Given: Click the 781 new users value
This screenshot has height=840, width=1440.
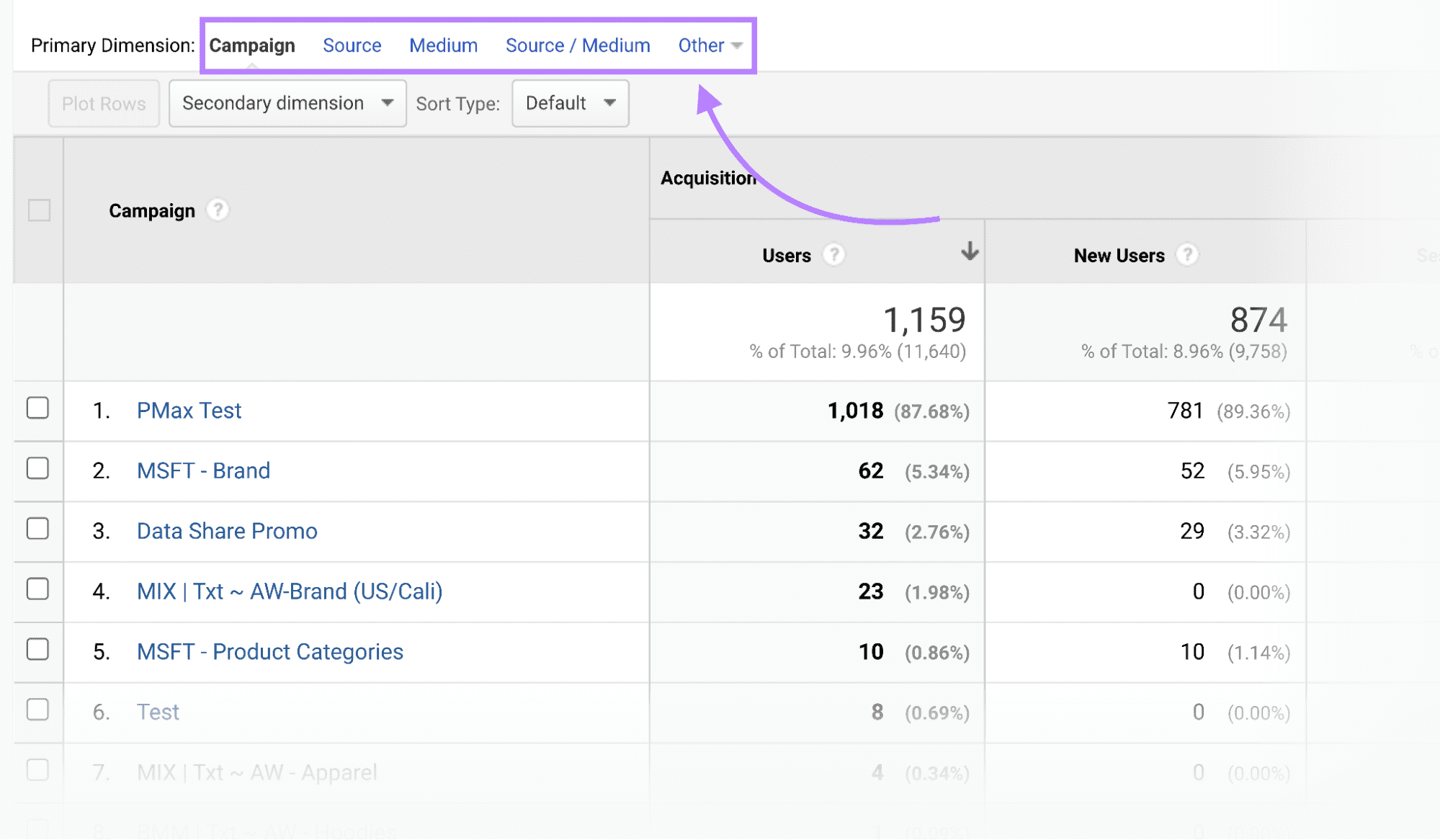Looking at the screenshot, I should 1185,411.
